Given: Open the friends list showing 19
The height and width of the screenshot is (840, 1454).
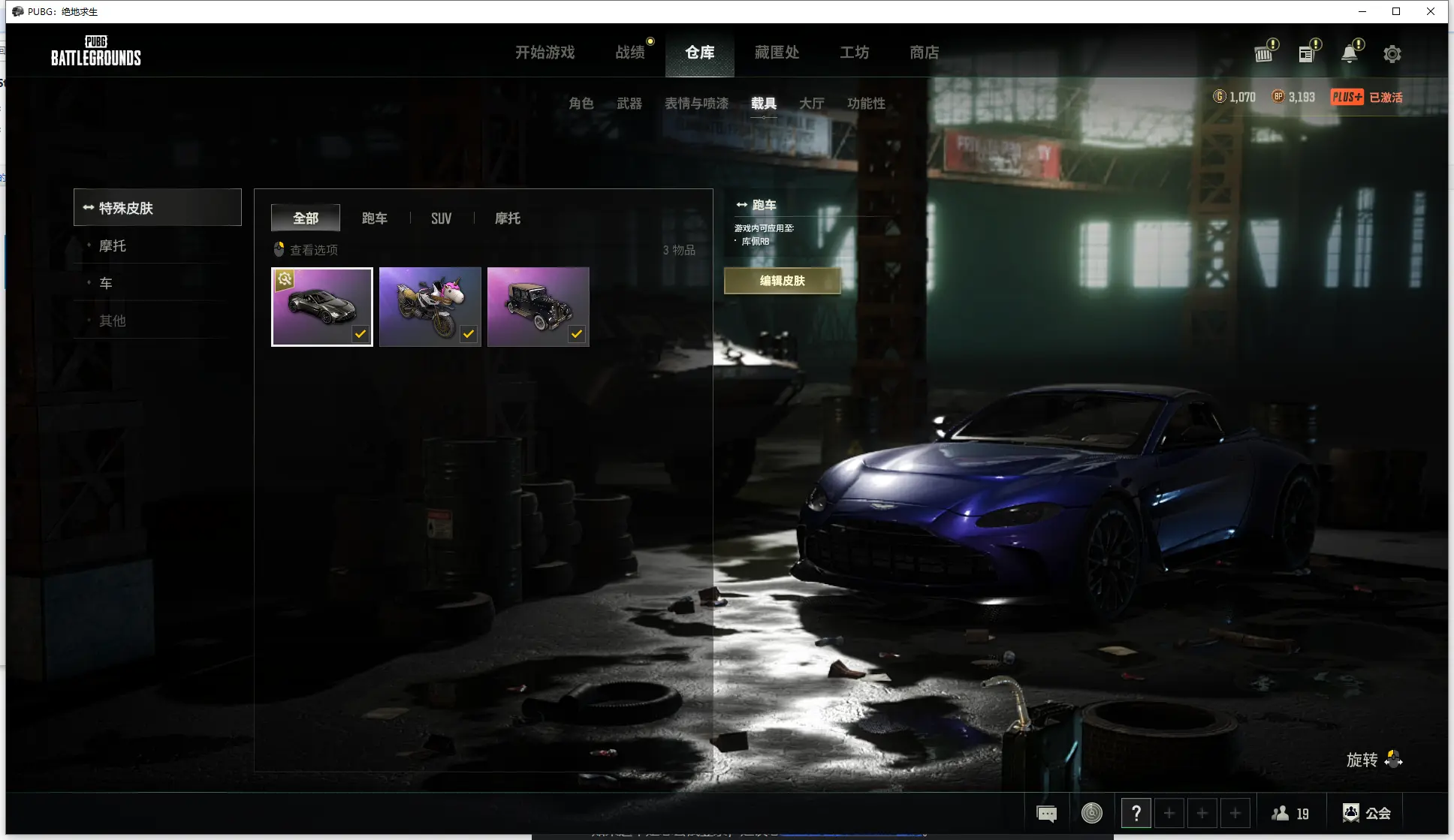Looking at the screenshot, I should (1290, 814).
